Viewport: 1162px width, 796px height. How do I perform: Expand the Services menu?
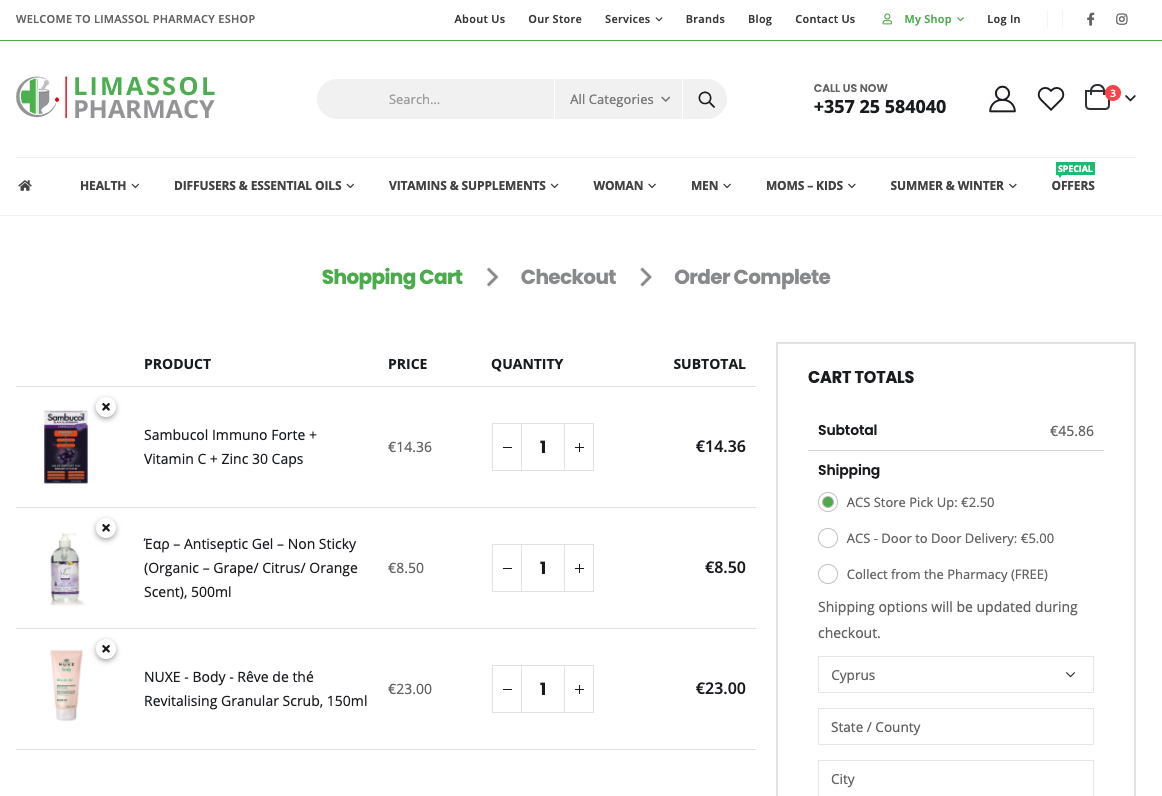click(633, 19)
